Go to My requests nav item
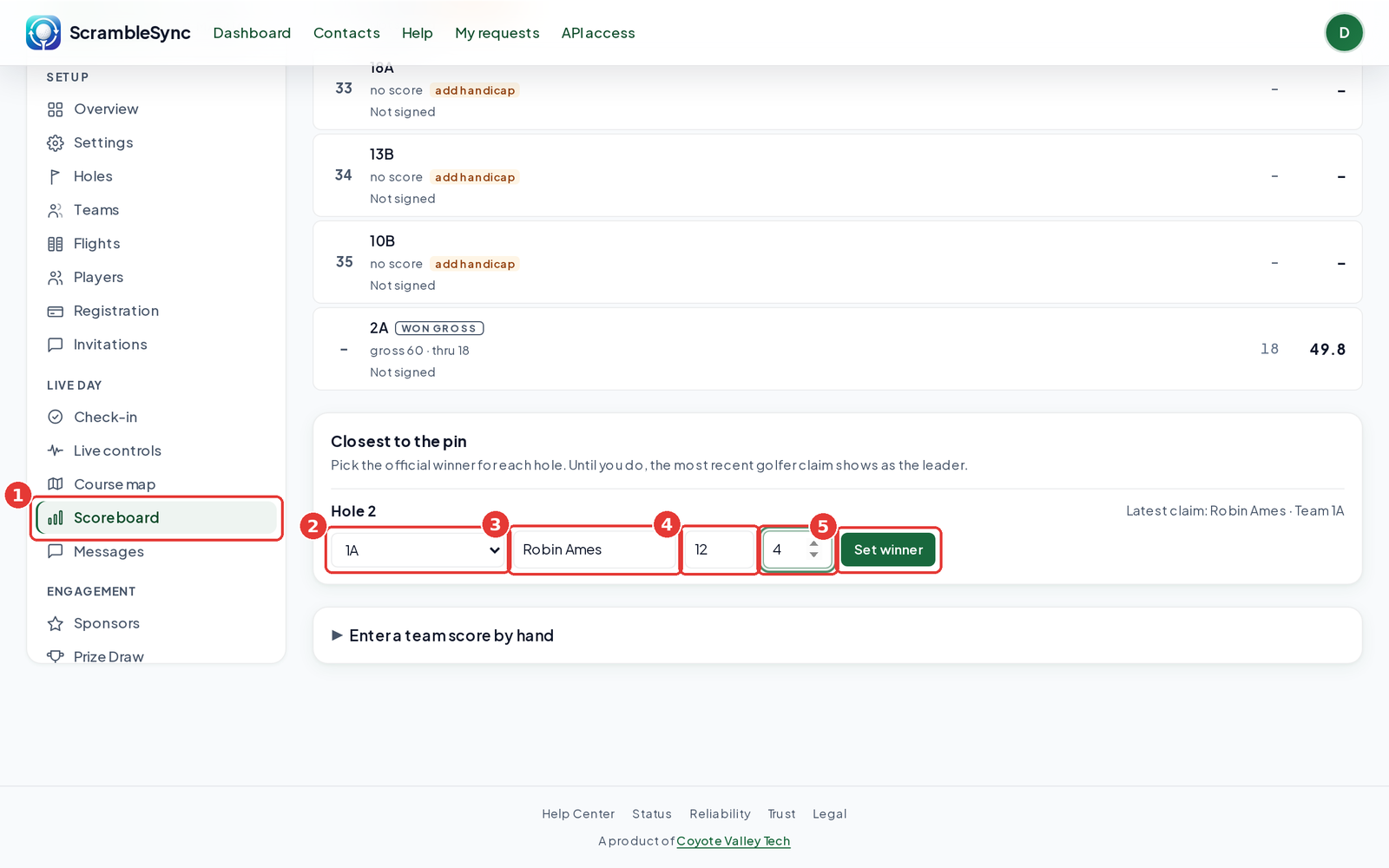Image resolution: width=1389 pixels, height=868 pixels. (x=497, y=33)
